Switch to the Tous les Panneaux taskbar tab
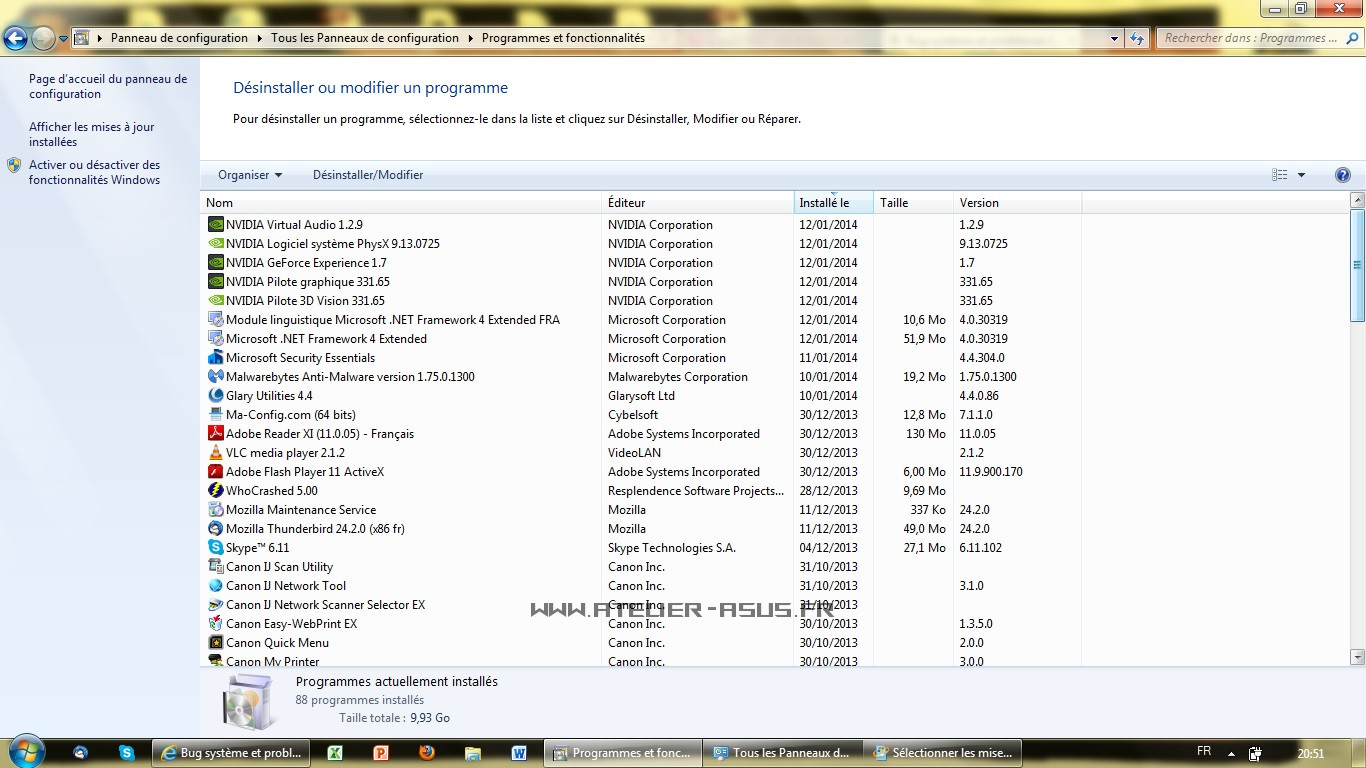 click(782, 751)
